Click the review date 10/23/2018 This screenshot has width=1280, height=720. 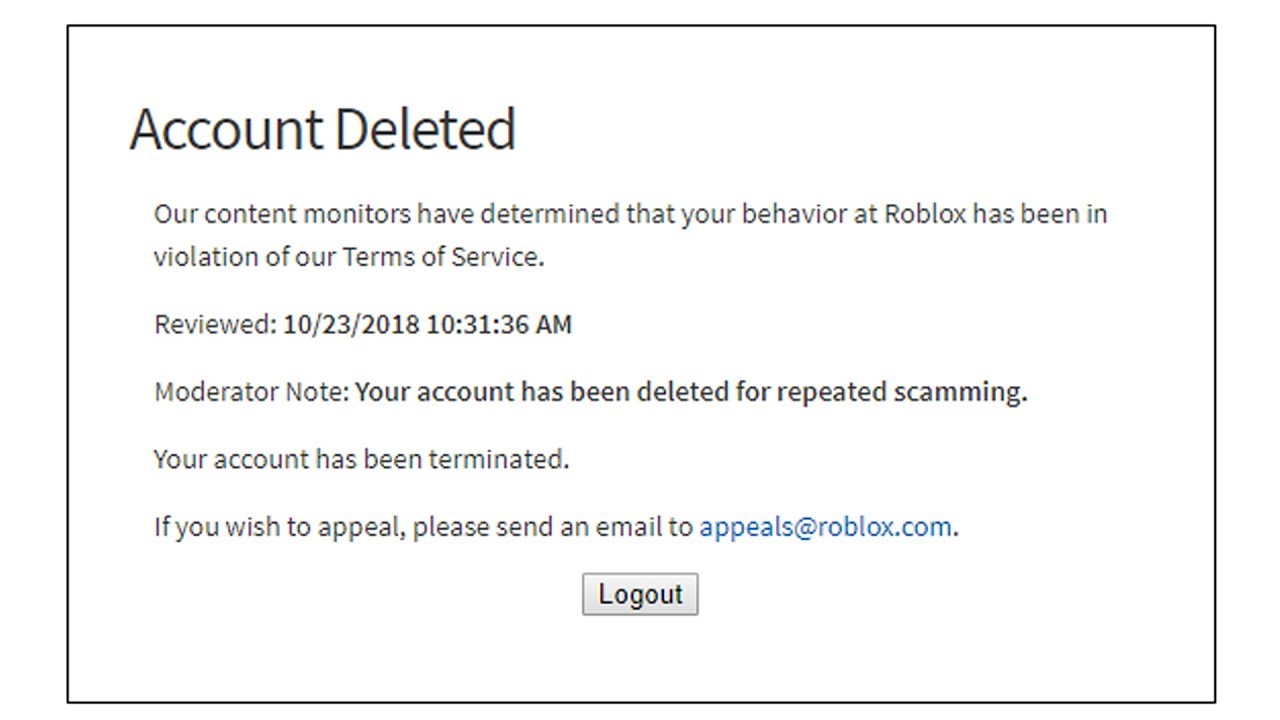pyautogui.click(x=351, y=324)
